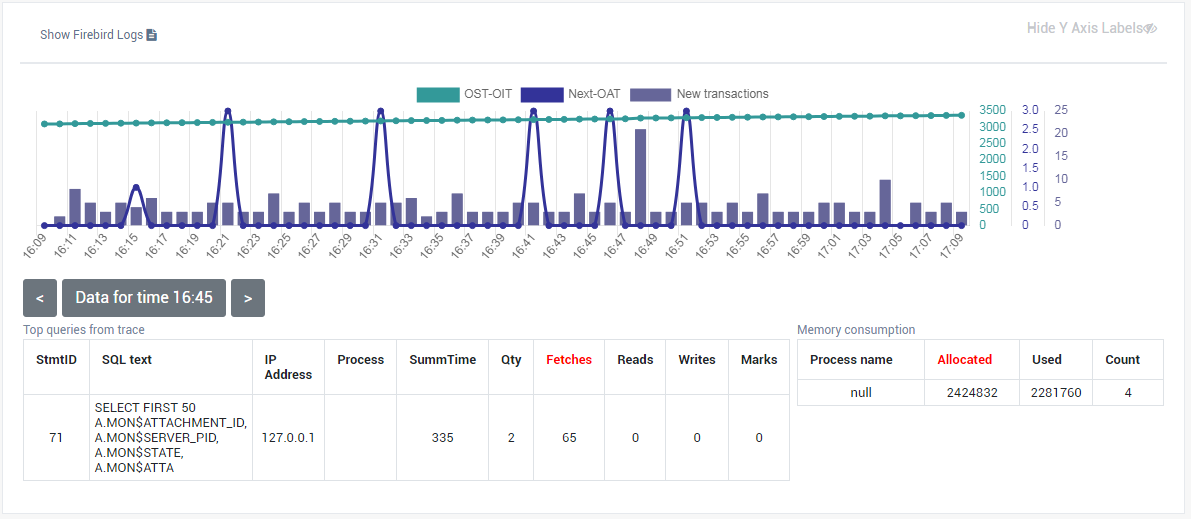Toggle the OST-OIT legend series
The image size is (1191, 519).
click(464, 94)
